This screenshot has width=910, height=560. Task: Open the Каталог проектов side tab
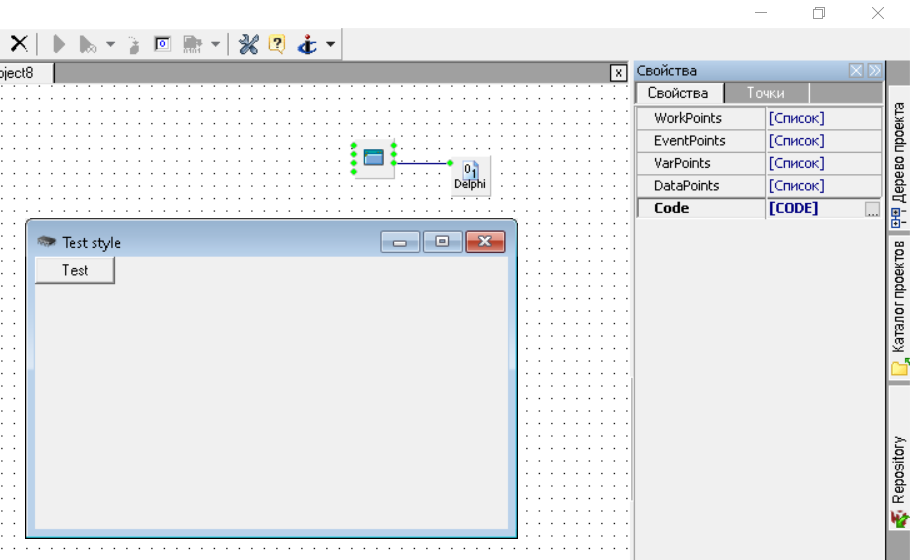coord(899,308)
